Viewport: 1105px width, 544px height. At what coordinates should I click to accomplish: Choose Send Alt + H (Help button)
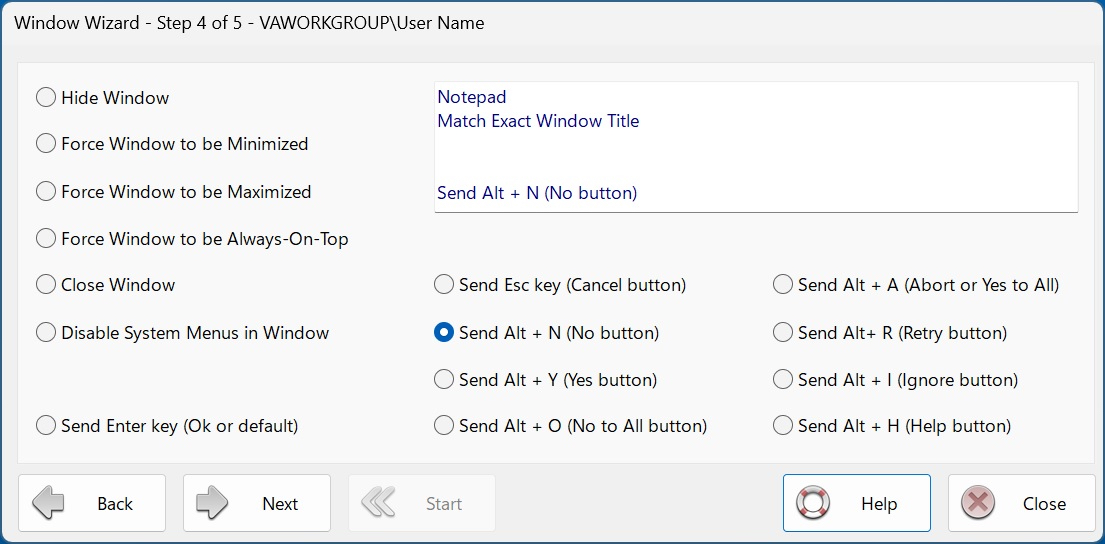(x=893, y=426)
